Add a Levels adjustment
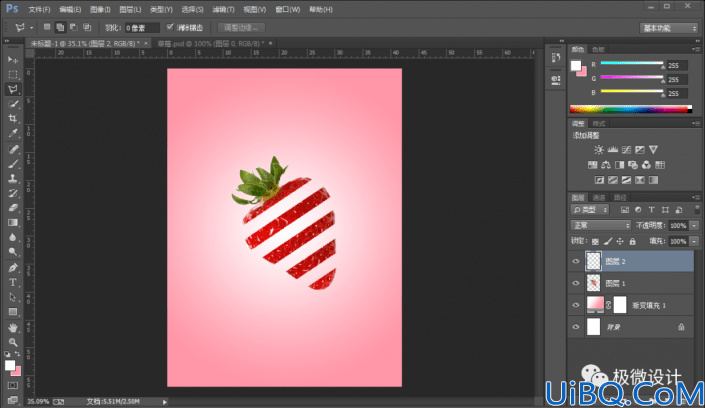705x408 pixels. click(x=612, y=150)
